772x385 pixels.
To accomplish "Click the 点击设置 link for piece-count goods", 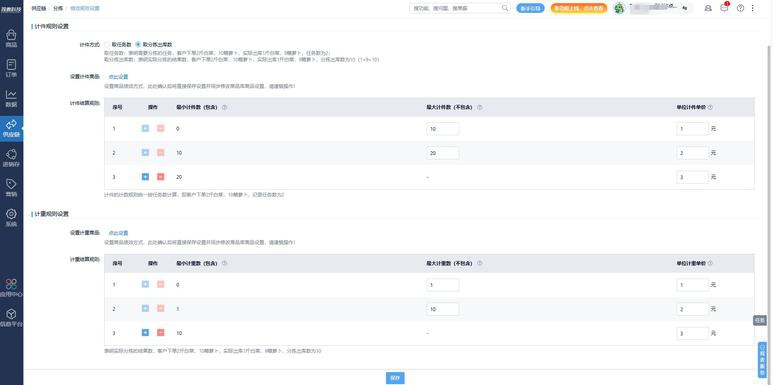I will (118, 77).
